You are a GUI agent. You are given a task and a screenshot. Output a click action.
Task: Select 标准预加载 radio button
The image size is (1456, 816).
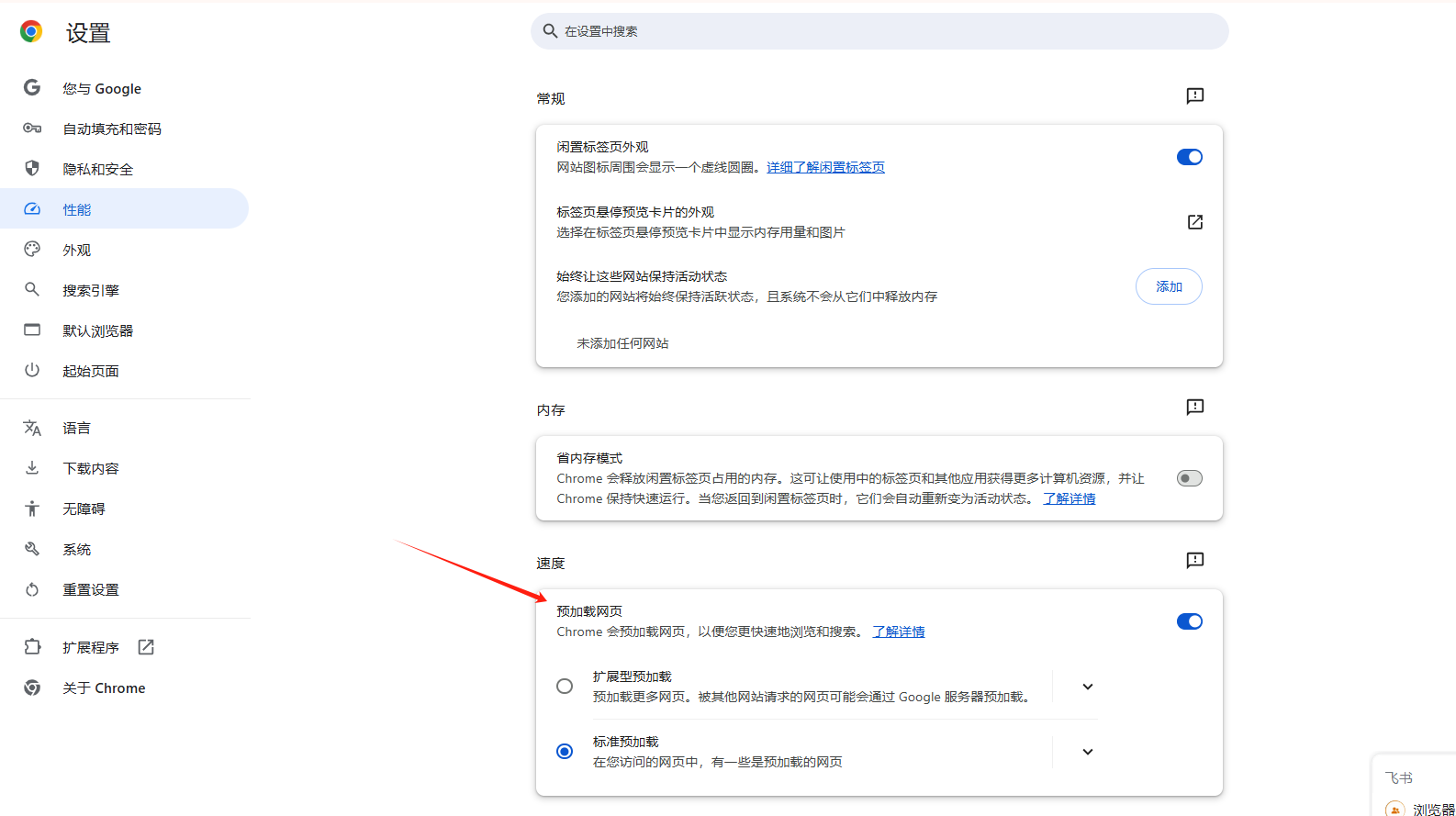point(565,752)
